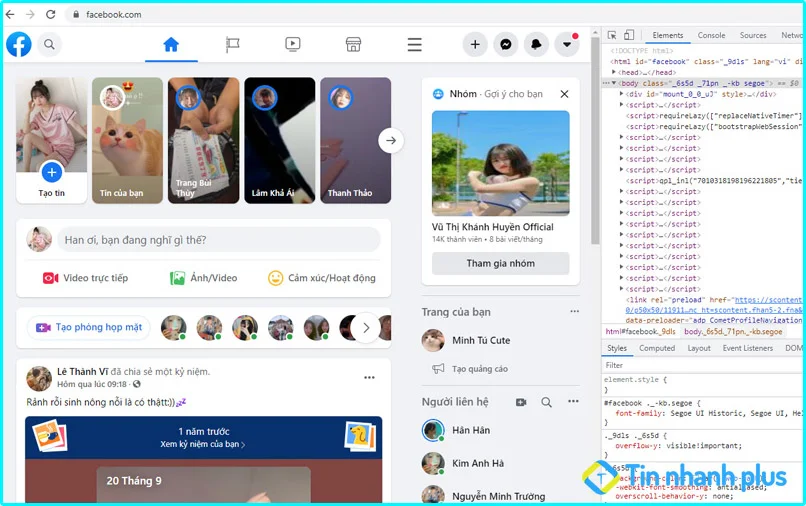Viewport: 806px width, 506px height.
Task: Open the Facebook search icon
Action: [x=49, y=44]
